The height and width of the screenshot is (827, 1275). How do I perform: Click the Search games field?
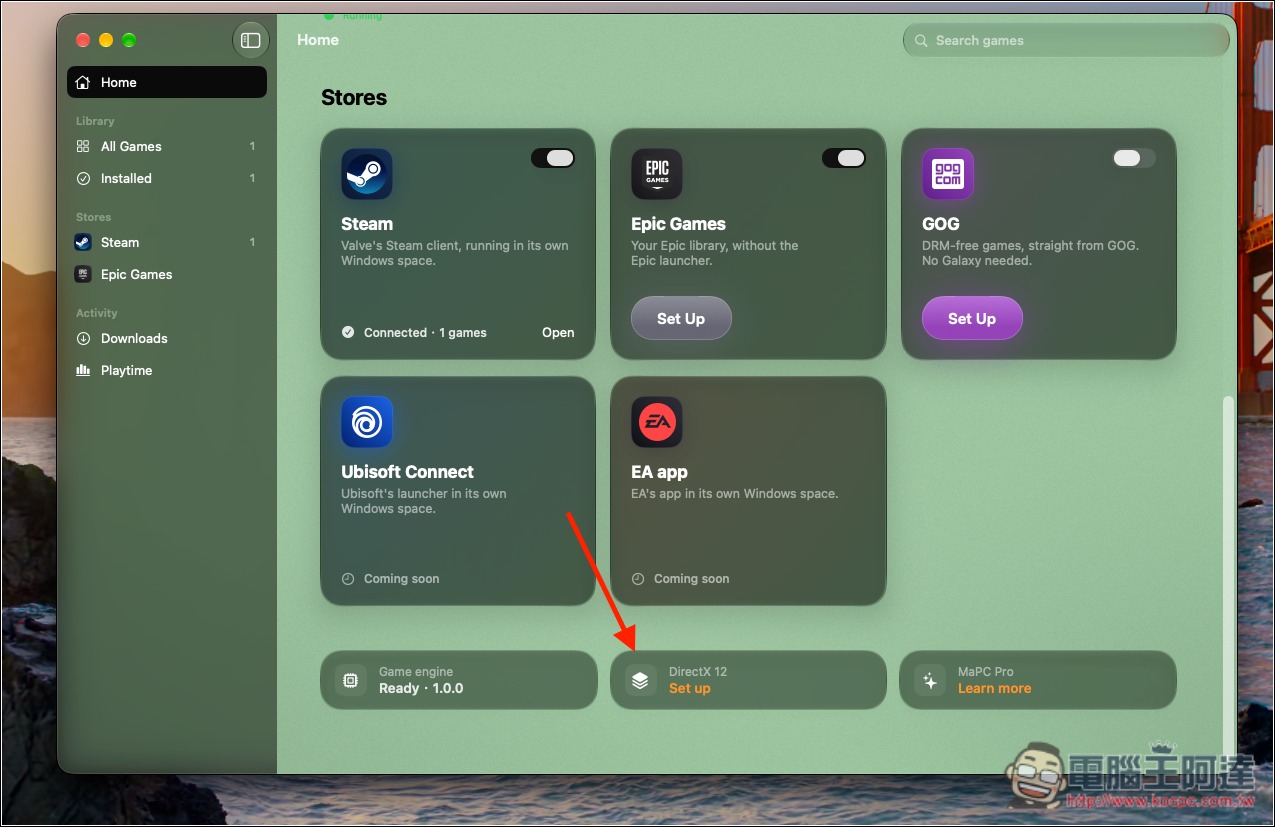1066,41
